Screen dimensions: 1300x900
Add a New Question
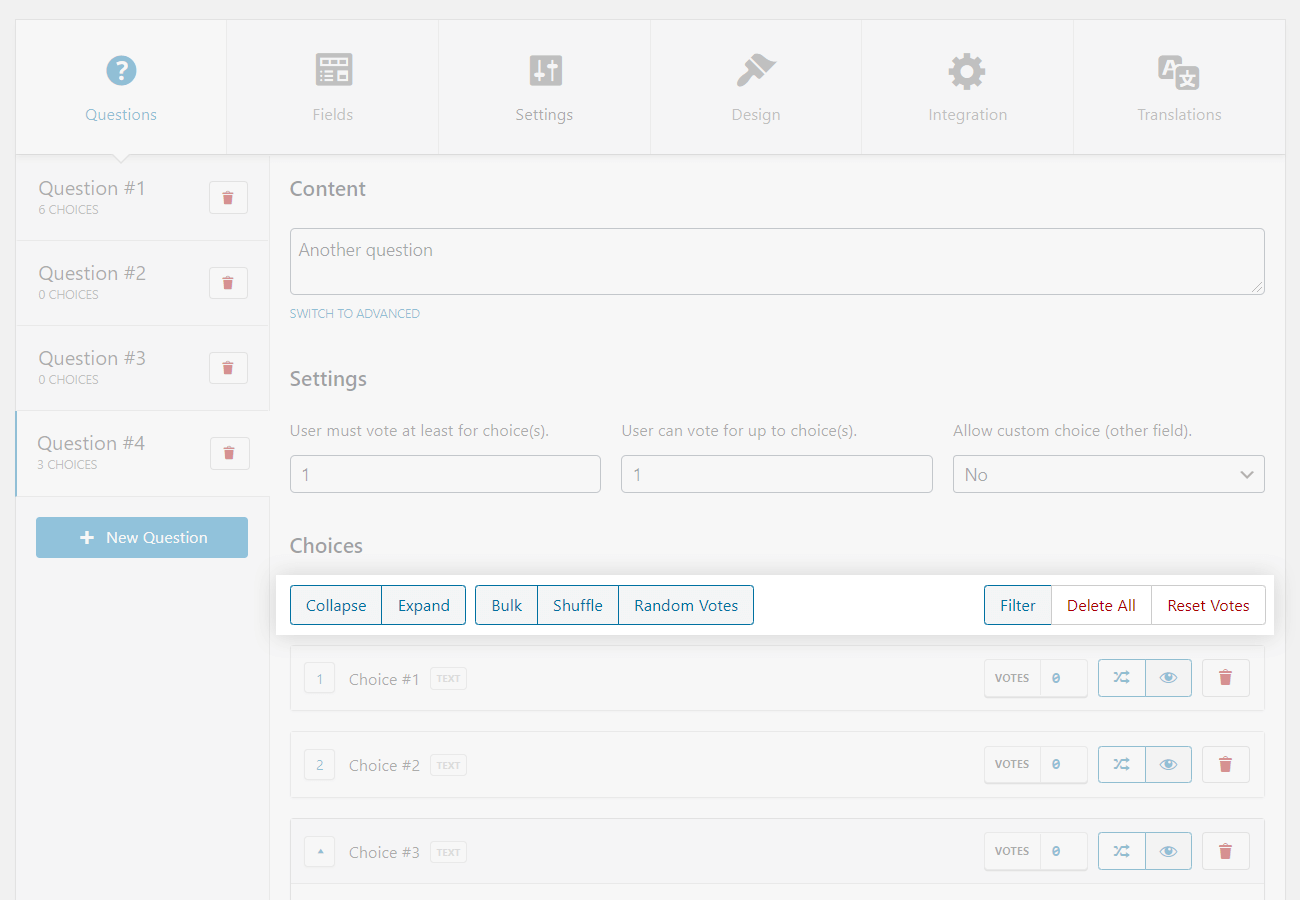(142, 537)
